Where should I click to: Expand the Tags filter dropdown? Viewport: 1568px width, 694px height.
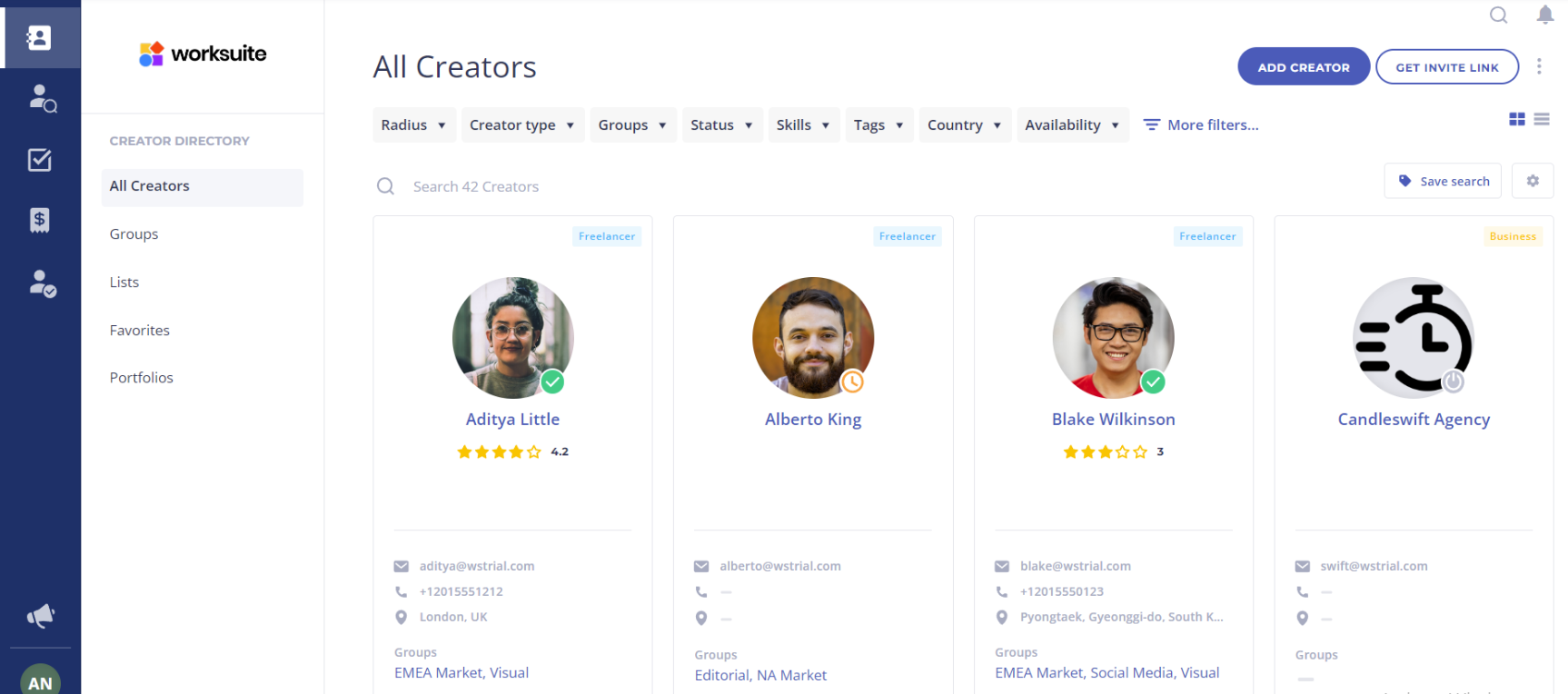point(878,124)
